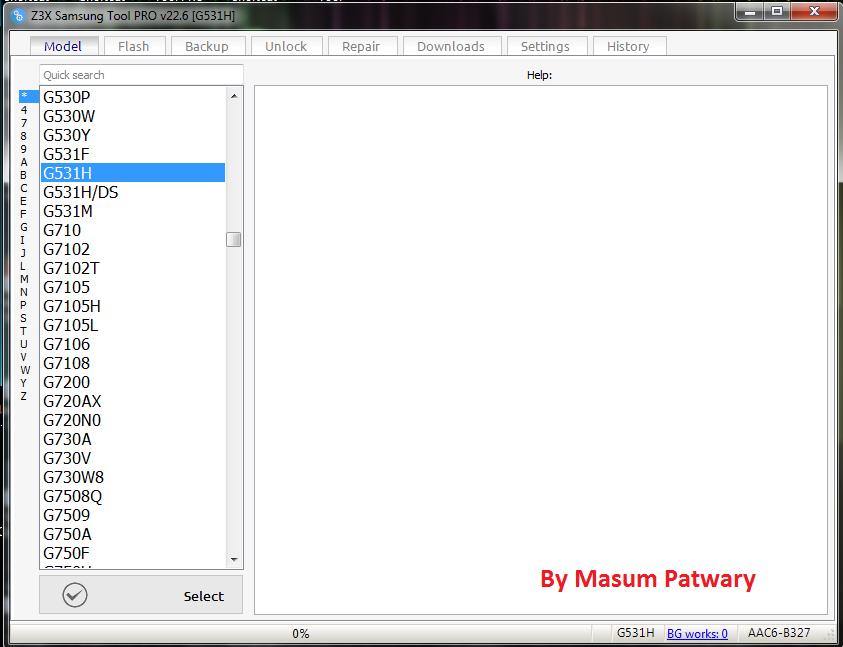The height and width of the screenshot is (647, 843).
Task: Select model G7200 in list
Action: (133, 382)
